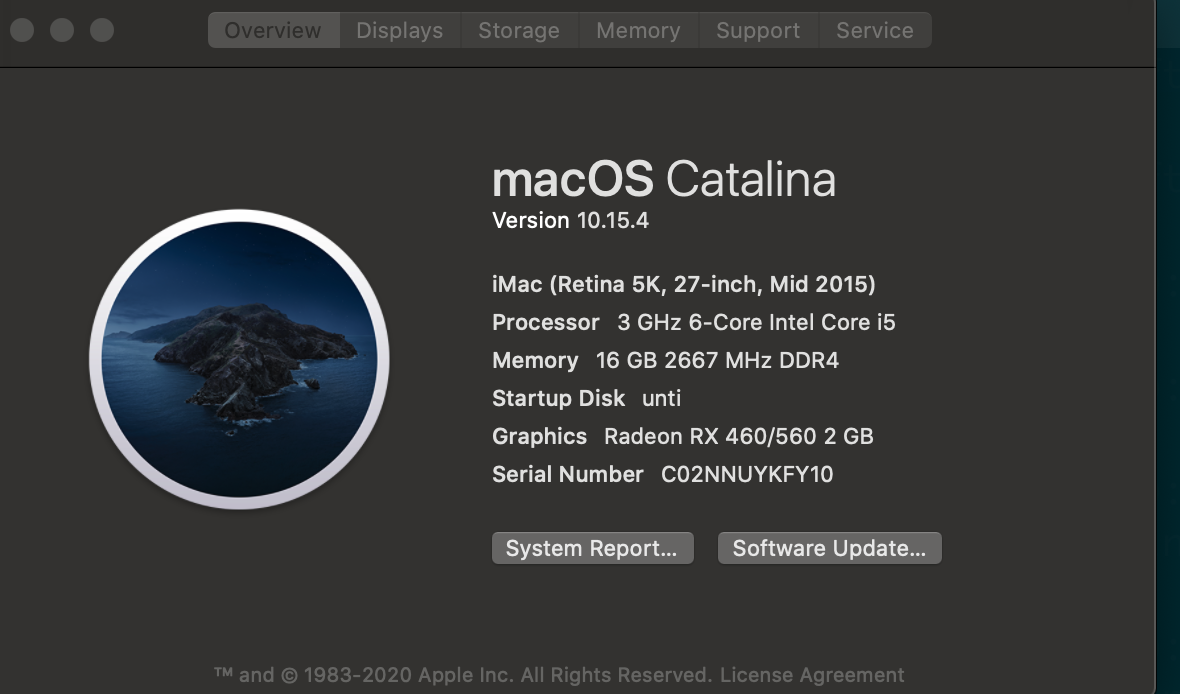Click the System Report button

point(592,548)
